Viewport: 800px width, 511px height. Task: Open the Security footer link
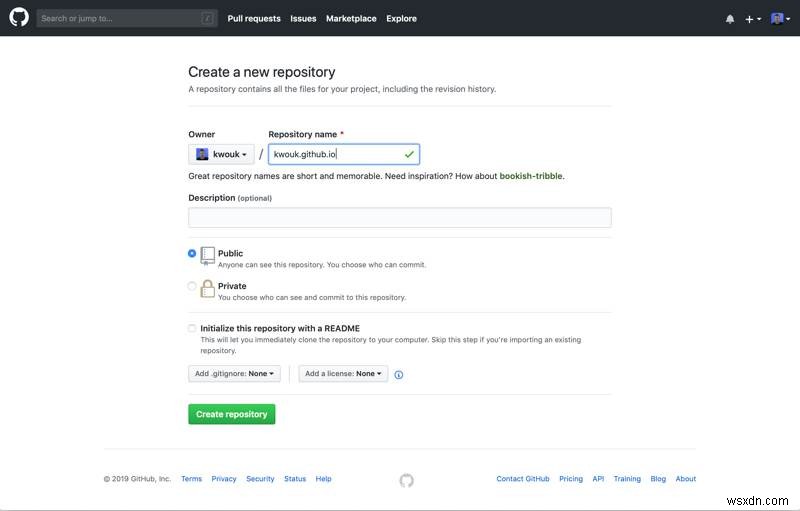pyautogui.click(x=260, y=479)
